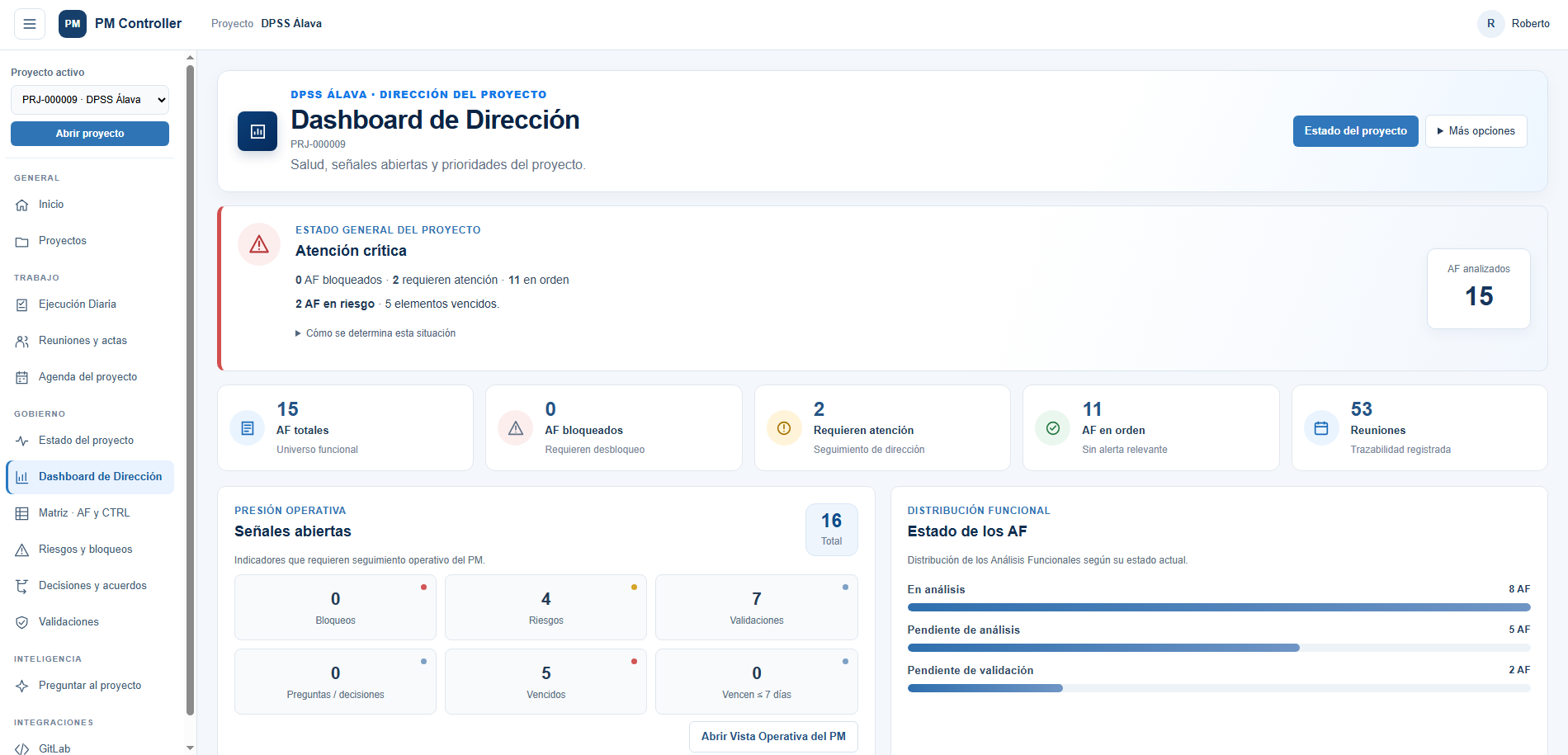Click the Matriz AF y CTRL table icon
Screen dimensions: 1568x755
pos(22,514)
